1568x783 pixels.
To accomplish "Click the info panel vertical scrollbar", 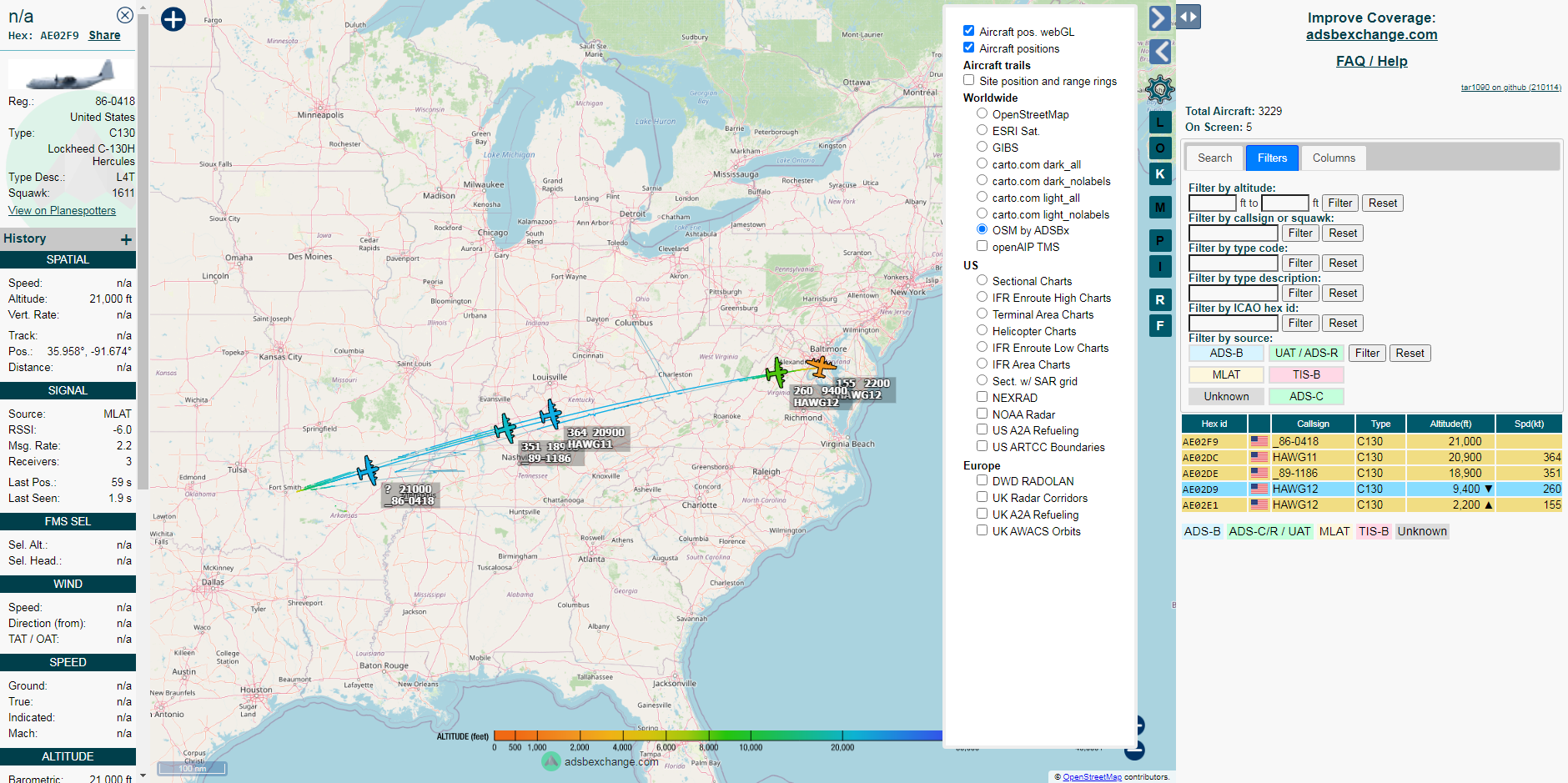I will click(143, 250).
